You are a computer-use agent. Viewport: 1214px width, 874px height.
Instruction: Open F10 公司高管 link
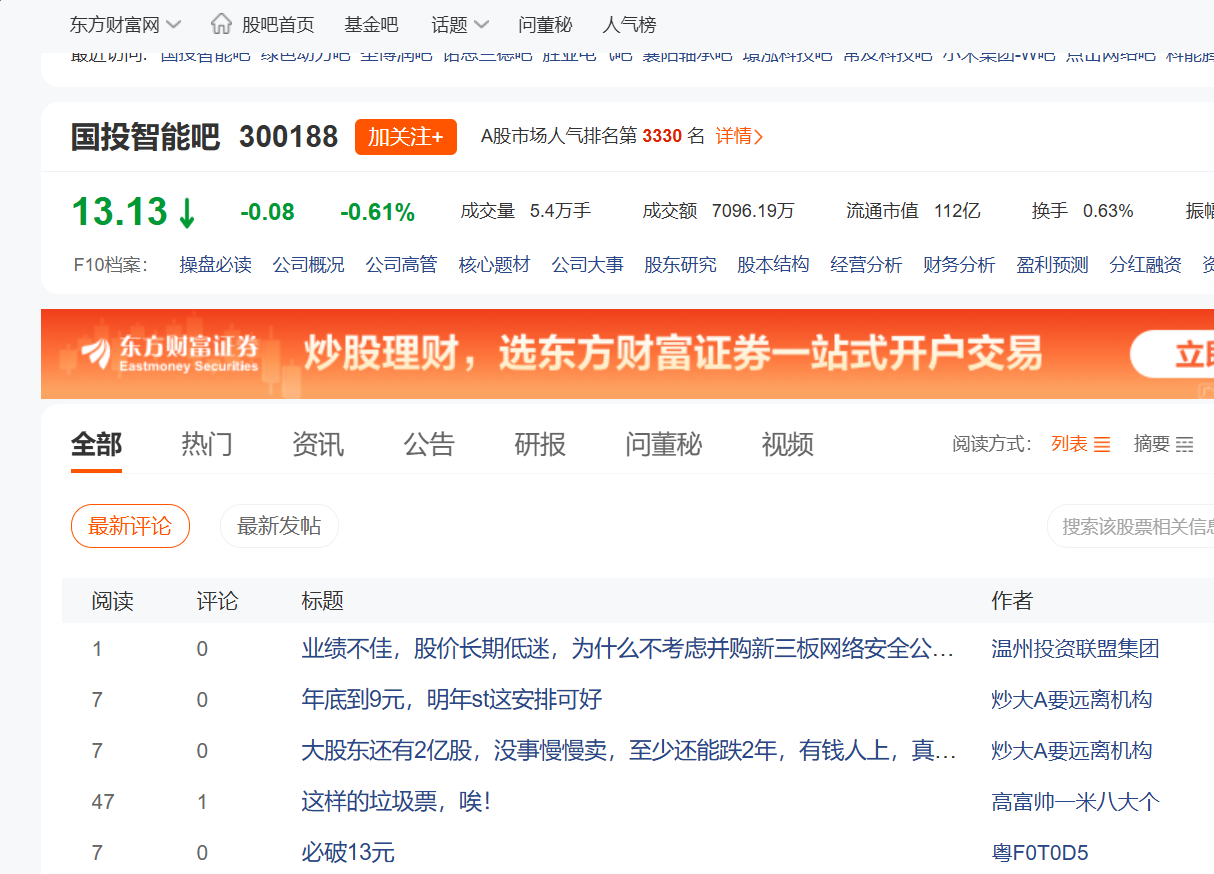click(x=401, y=265)
